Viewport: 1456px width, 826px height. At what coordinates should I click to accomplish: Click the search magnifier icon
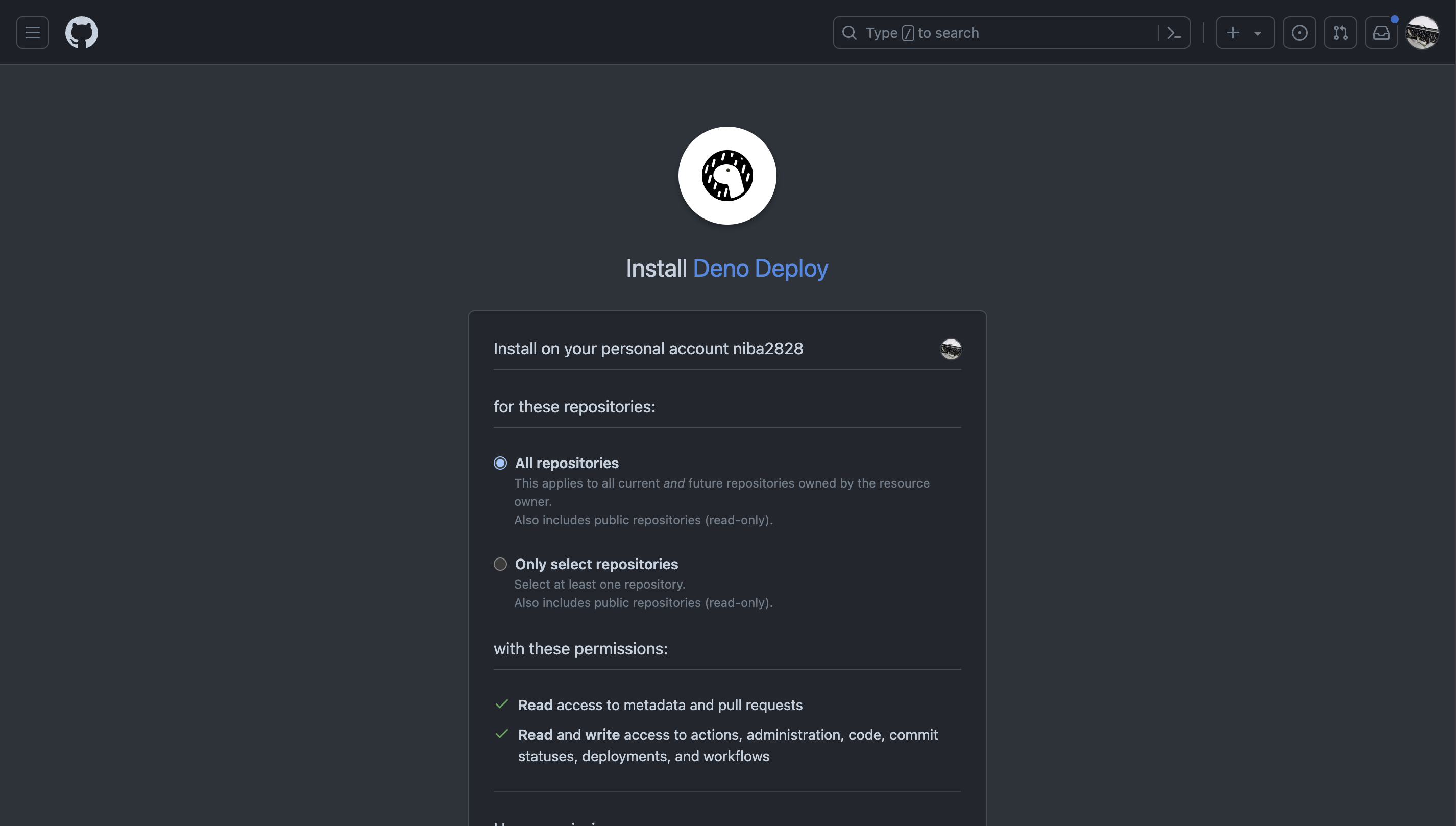pyautogui.click(x=849, y=33)
